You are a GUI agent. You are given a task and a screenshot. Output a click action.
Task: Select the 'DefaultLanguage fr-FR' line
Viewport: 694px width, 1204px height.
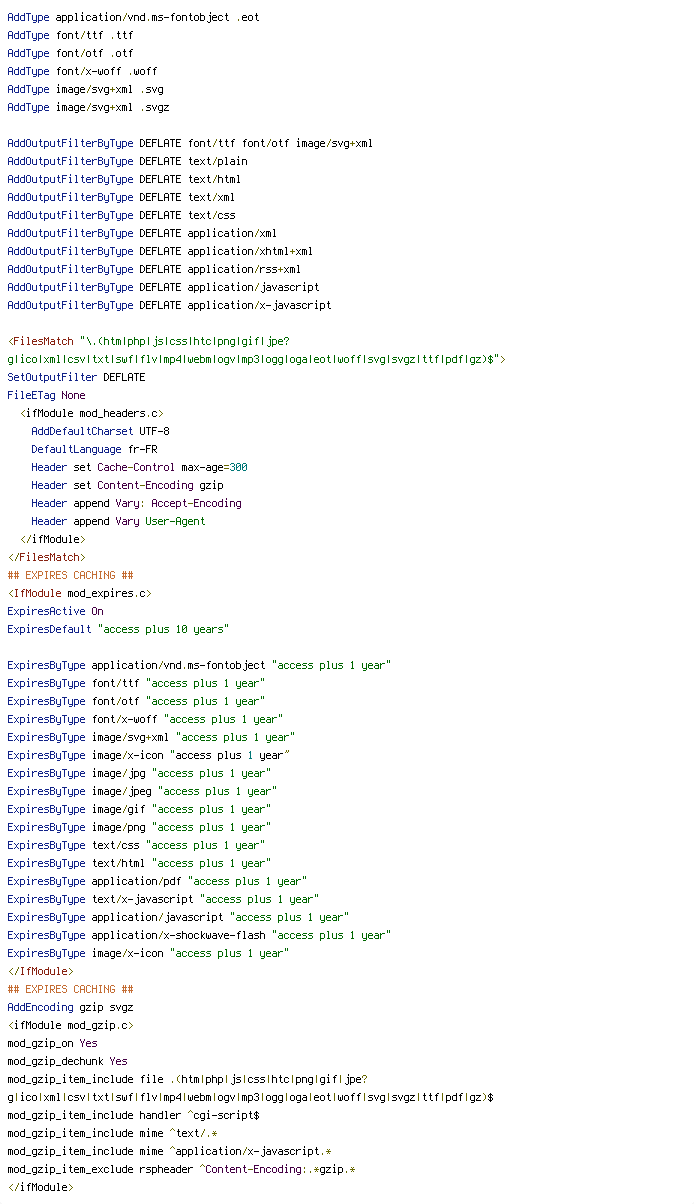pyautogui.click(x=94, y=449)
